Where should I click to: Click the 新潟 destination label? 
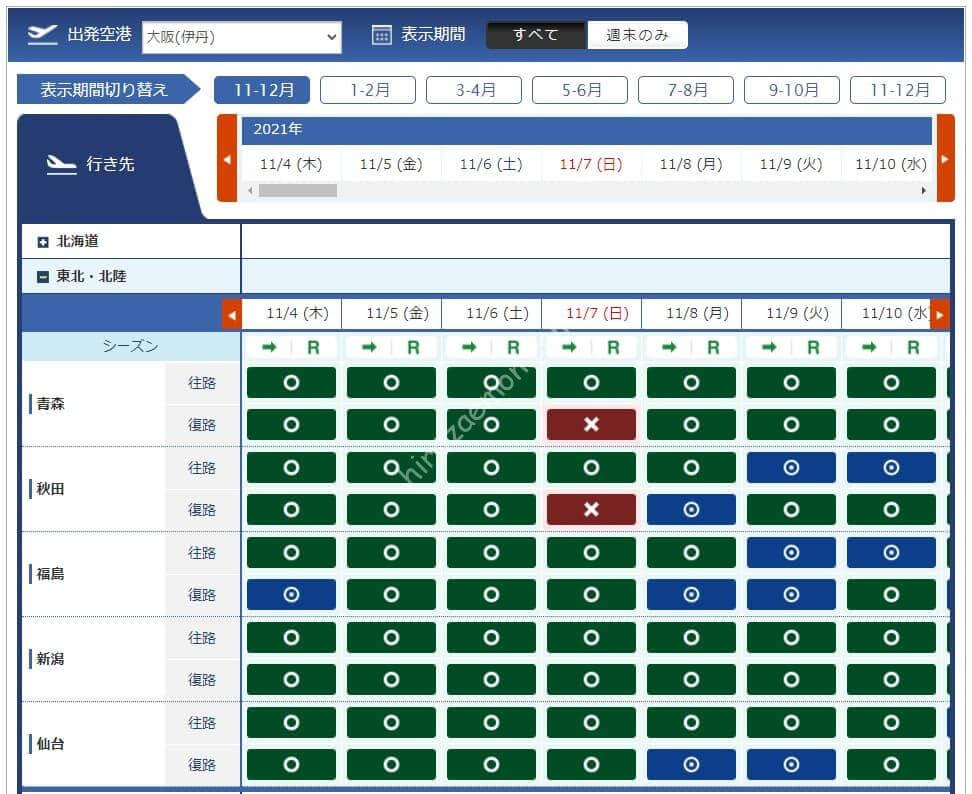(50, 659)
